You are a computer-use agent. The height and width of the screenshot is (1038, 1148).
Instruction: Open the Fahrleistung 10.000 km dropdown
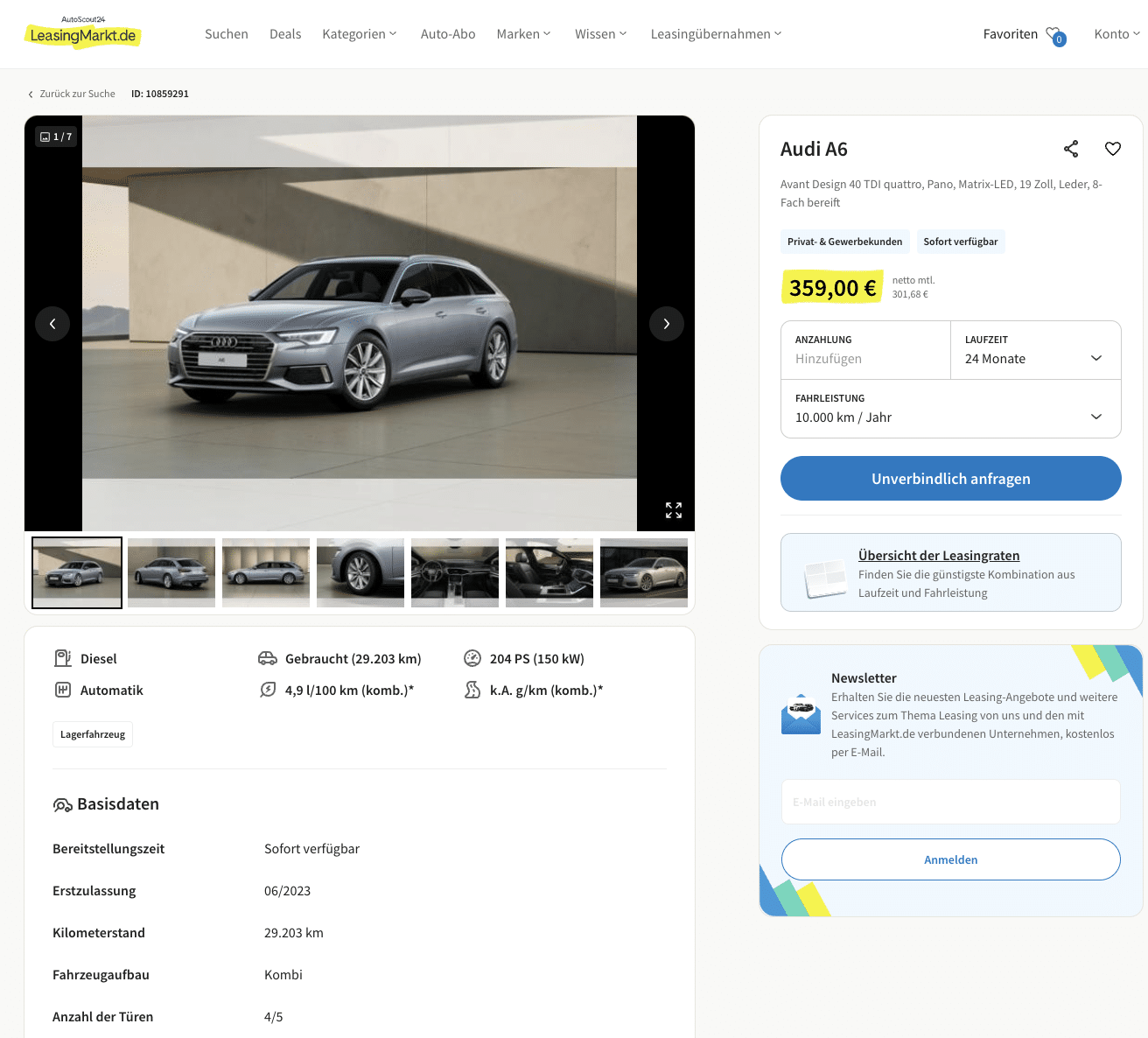[x=951, y=409]
